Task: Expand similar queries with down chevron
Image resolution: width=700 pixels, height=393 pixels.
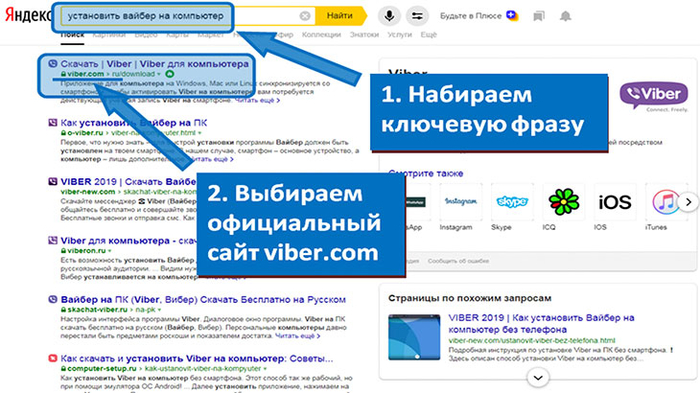Action: 538,378
